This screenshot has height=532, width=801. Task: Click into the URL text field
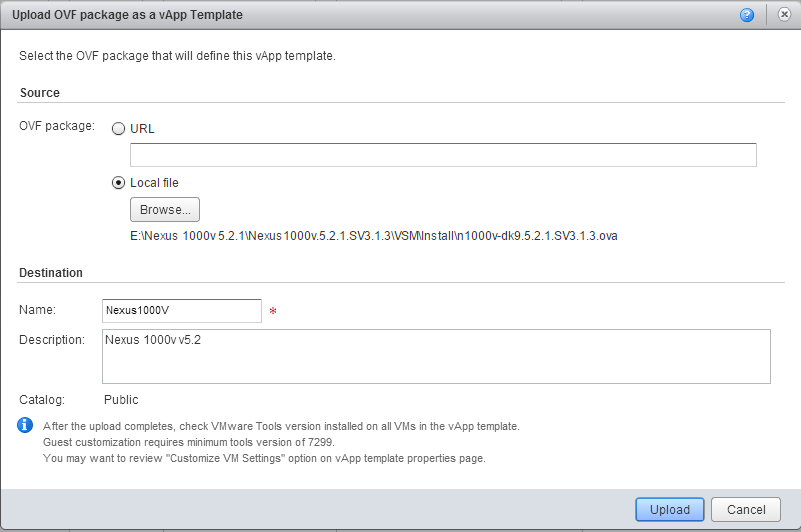(443, 155)
